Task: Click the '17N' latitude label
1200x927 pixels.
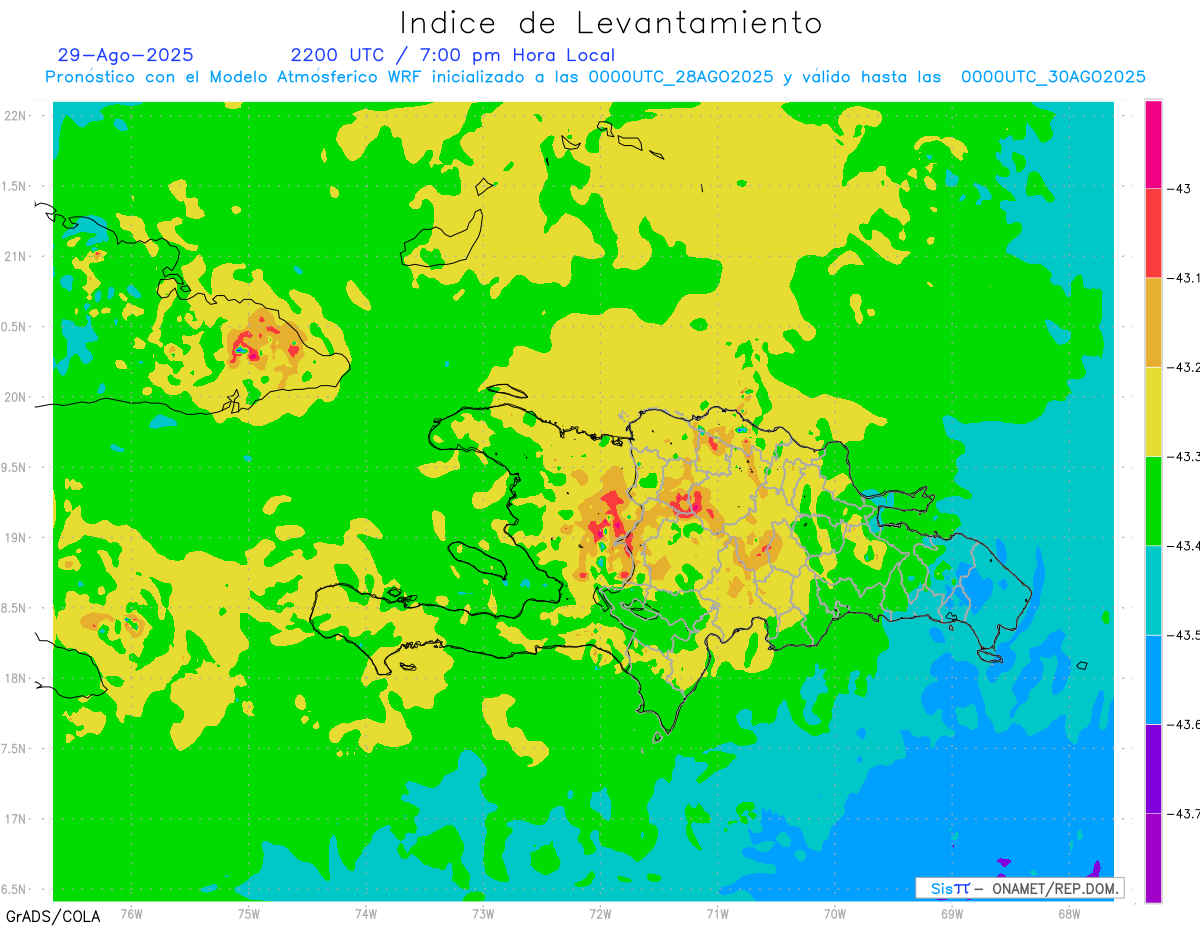Action: point(16,819)
